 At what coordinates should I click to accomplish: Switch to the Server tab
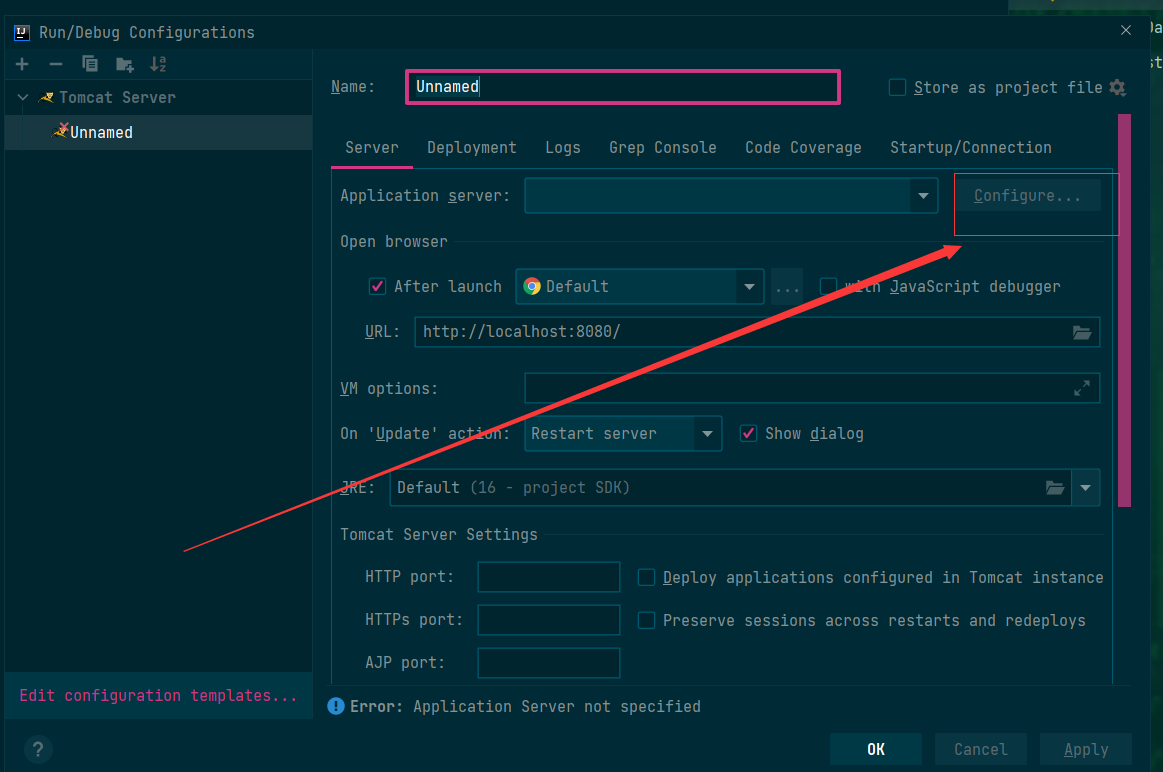click(372, 148)
